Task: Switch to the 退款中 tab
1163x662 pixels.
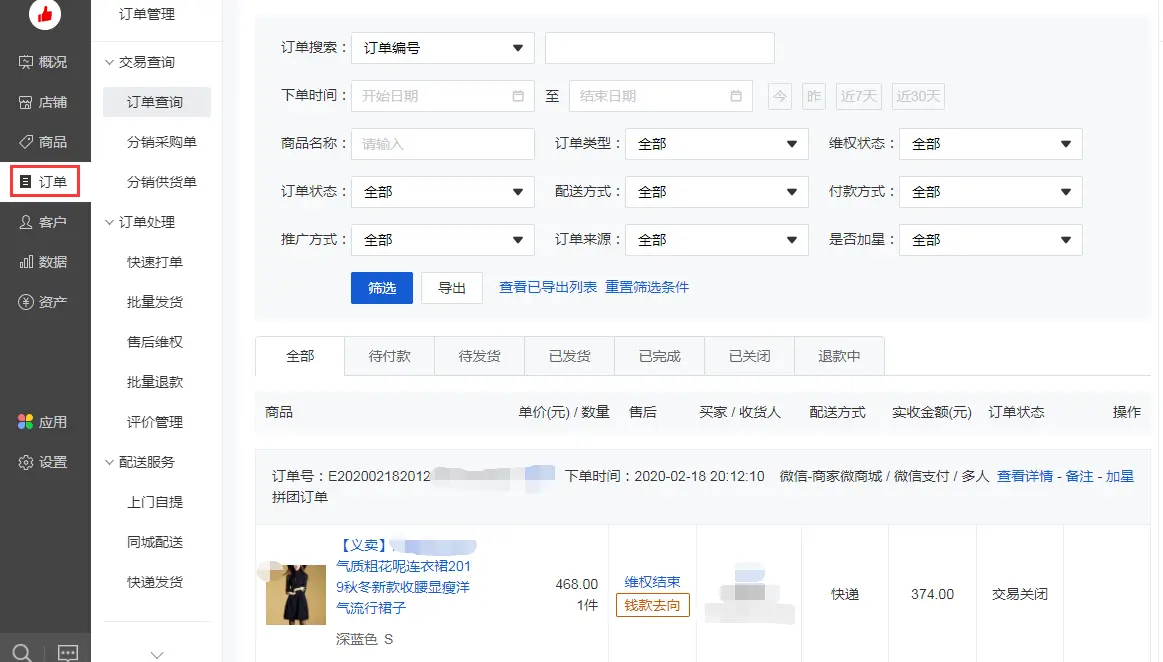Action: tap(839, 356)
